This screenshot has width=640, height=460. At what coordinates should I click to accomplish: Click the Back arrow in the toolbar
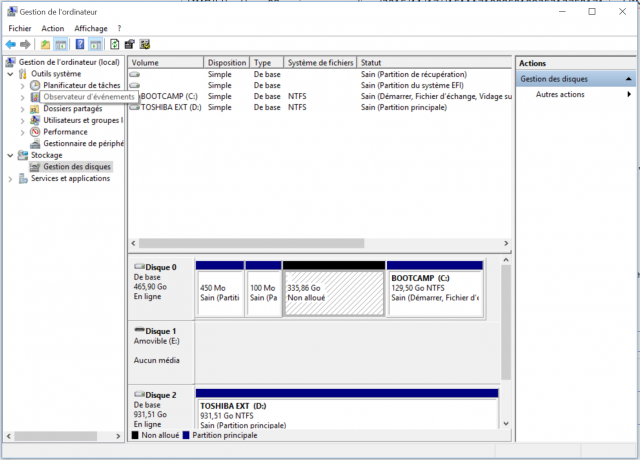(x=11, y=44)
